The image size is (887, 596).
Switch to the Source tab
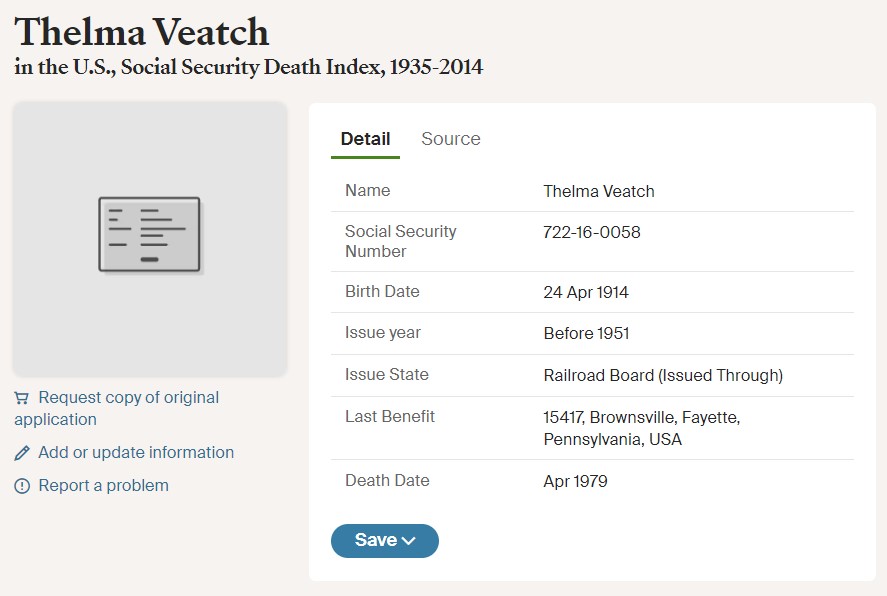451,139
